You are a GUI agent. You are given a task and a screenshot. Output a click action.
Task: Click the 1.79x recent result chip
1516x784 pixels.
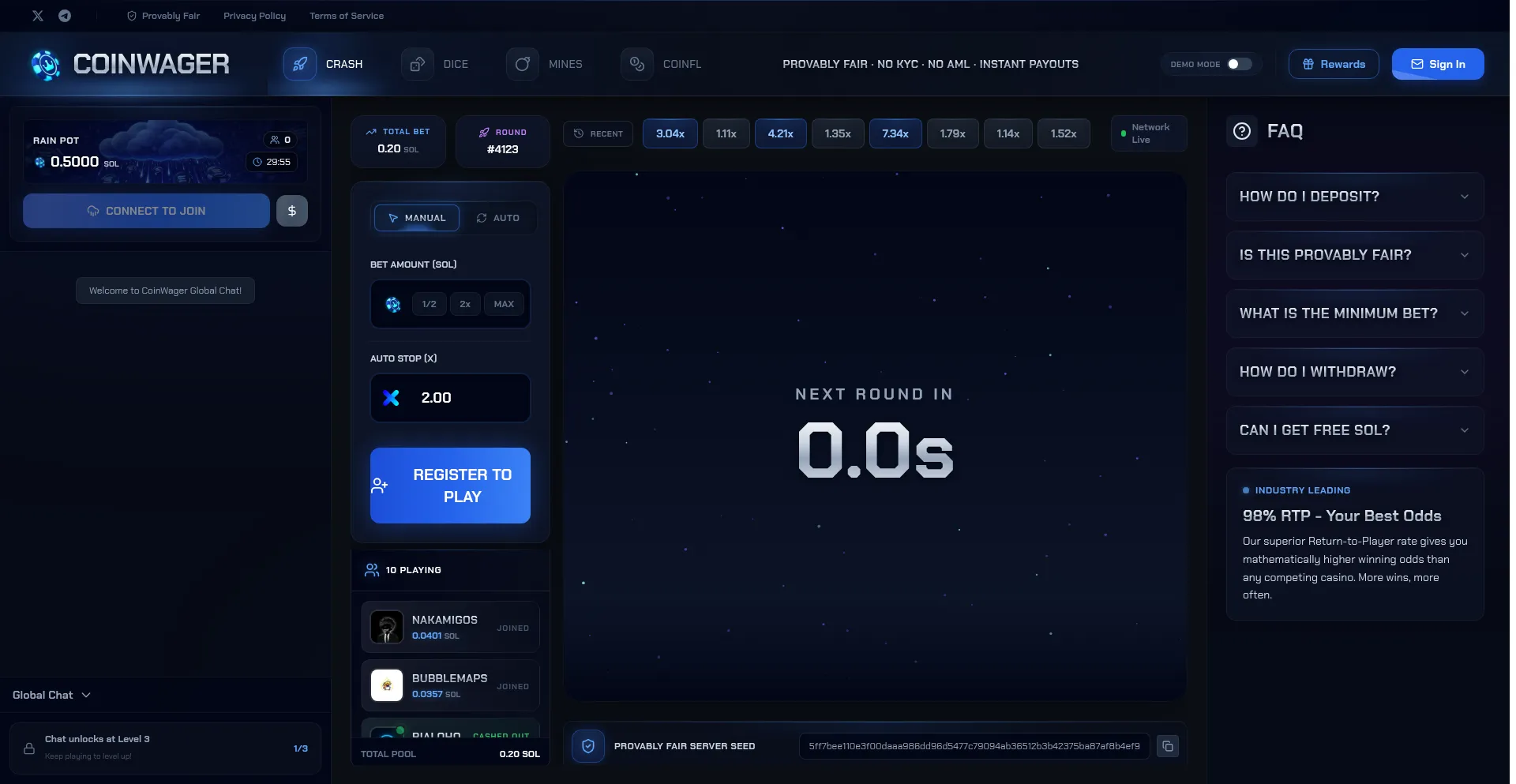coord(953,133)
